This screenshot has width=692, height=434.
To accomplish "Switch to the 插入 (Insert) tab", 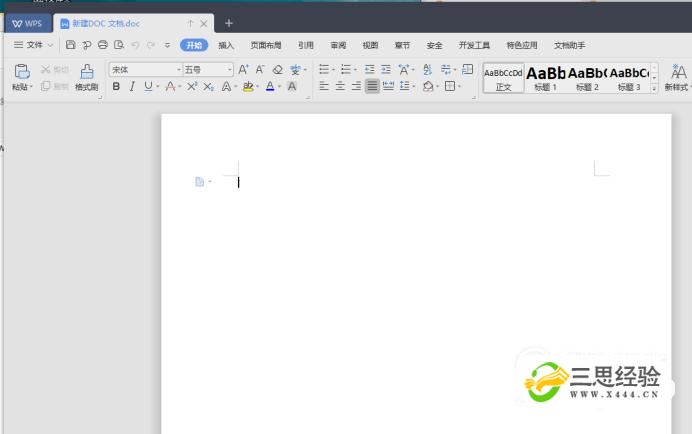I will [x=226, y=45].
